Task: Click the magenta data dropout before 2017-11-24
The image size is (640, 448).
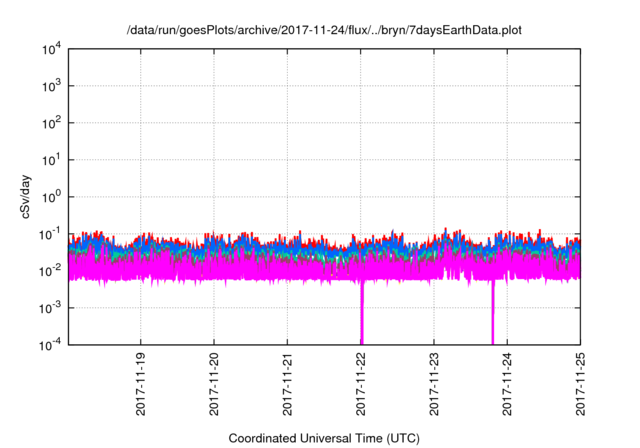Action: pos(493,312)
